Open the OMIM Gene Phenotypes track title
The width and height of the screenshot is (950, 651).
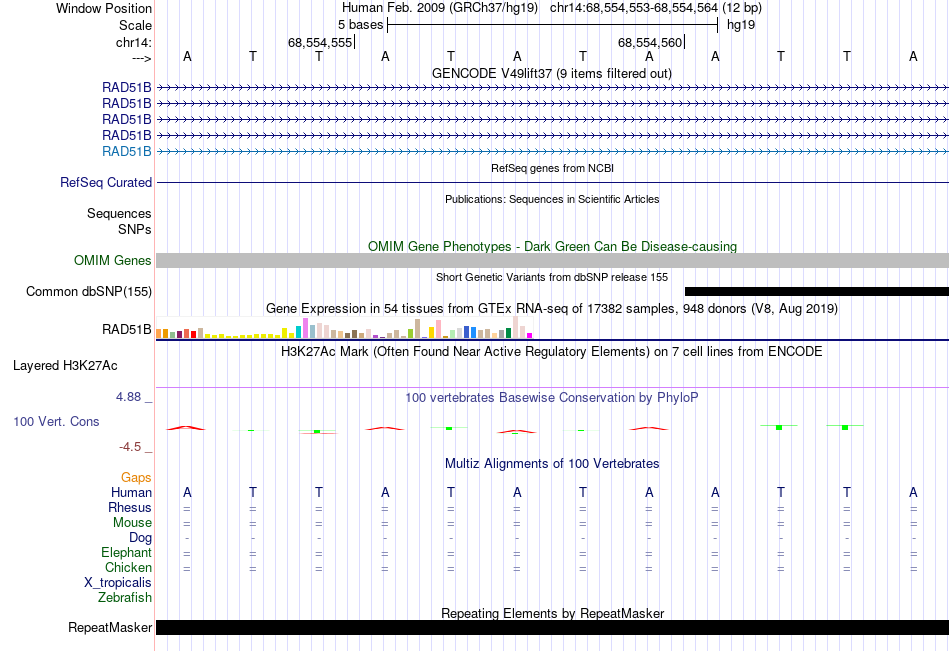point(552,246)
